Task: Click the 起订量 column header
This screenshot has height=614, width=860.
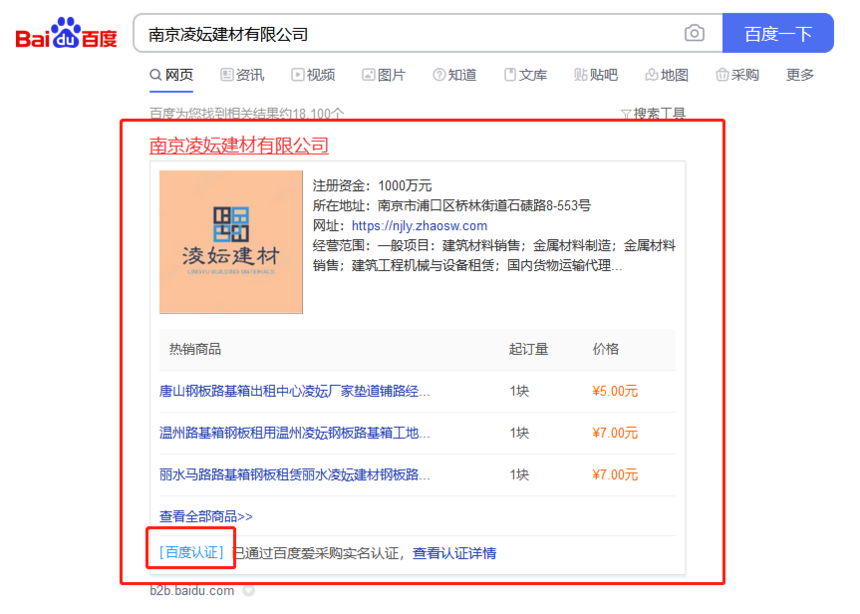Action: [x=528, y=349]
